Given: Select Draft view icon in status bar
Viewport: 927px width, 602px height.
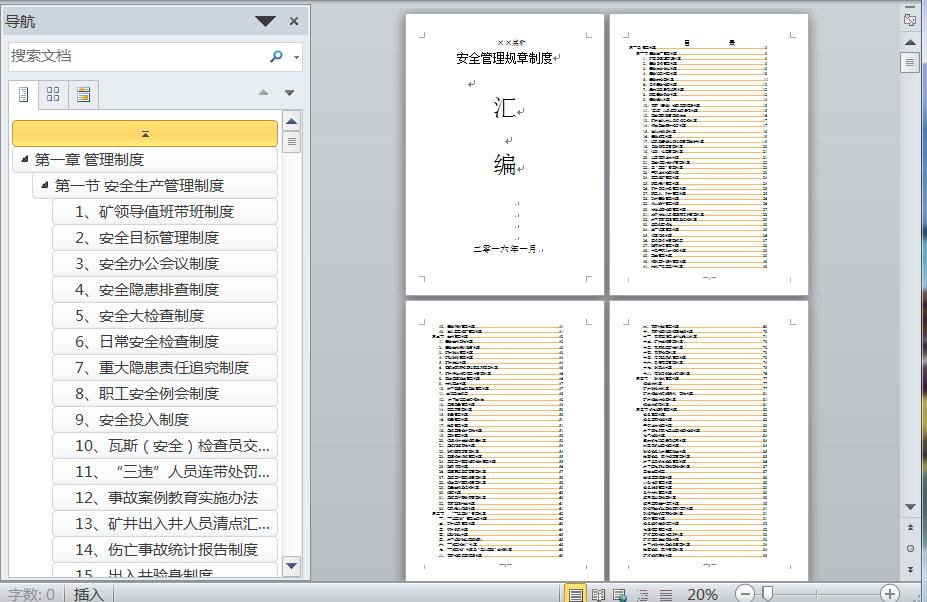Looking at the screenshot, I should tap(666, 594).
